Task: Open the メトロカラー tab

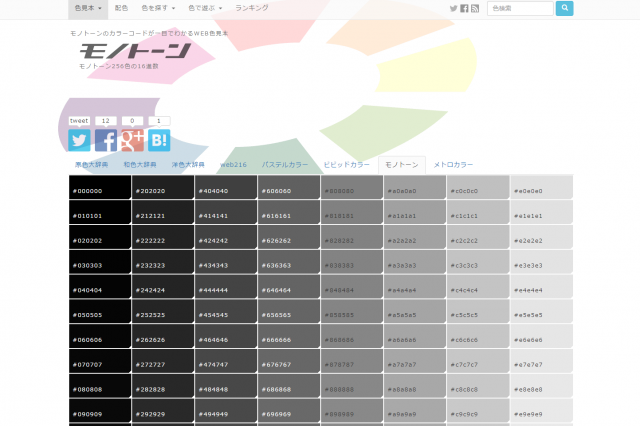Action: (x=453, y=164)
